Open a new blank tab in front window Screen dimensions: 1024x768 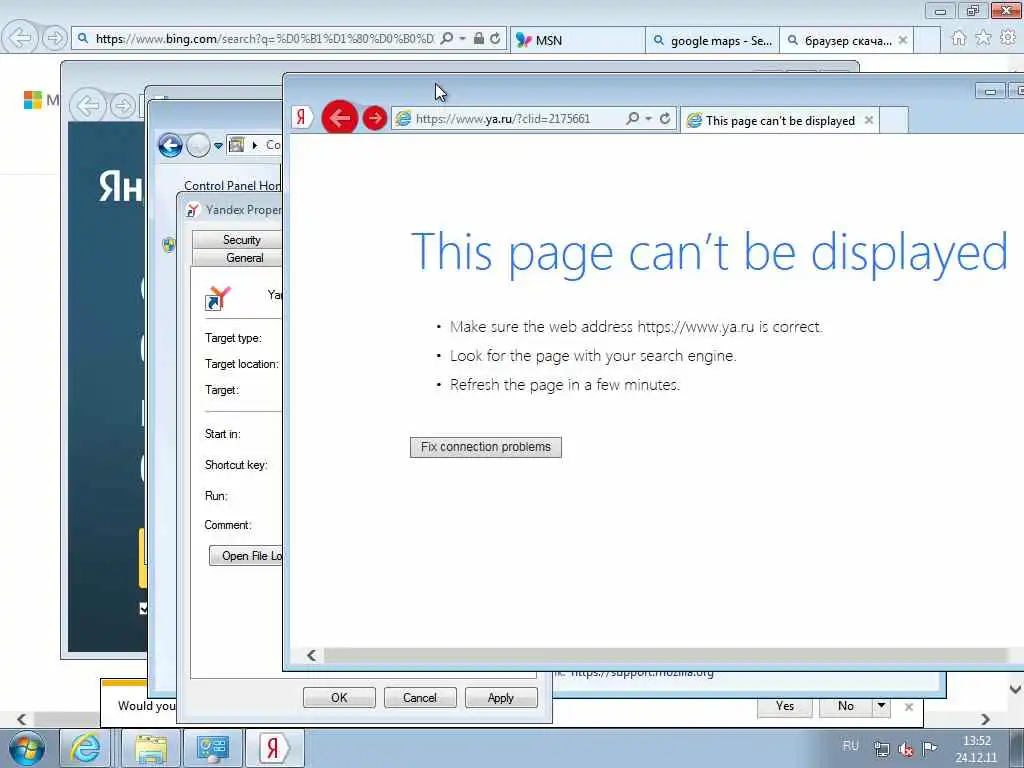(x=894, y=121)
